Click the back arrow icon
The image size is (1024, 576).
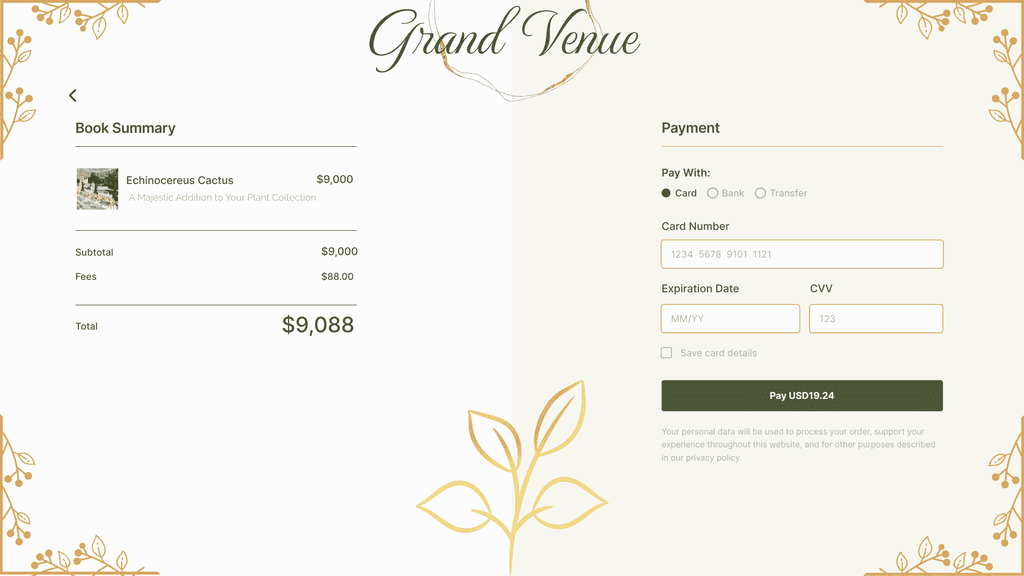73,96
